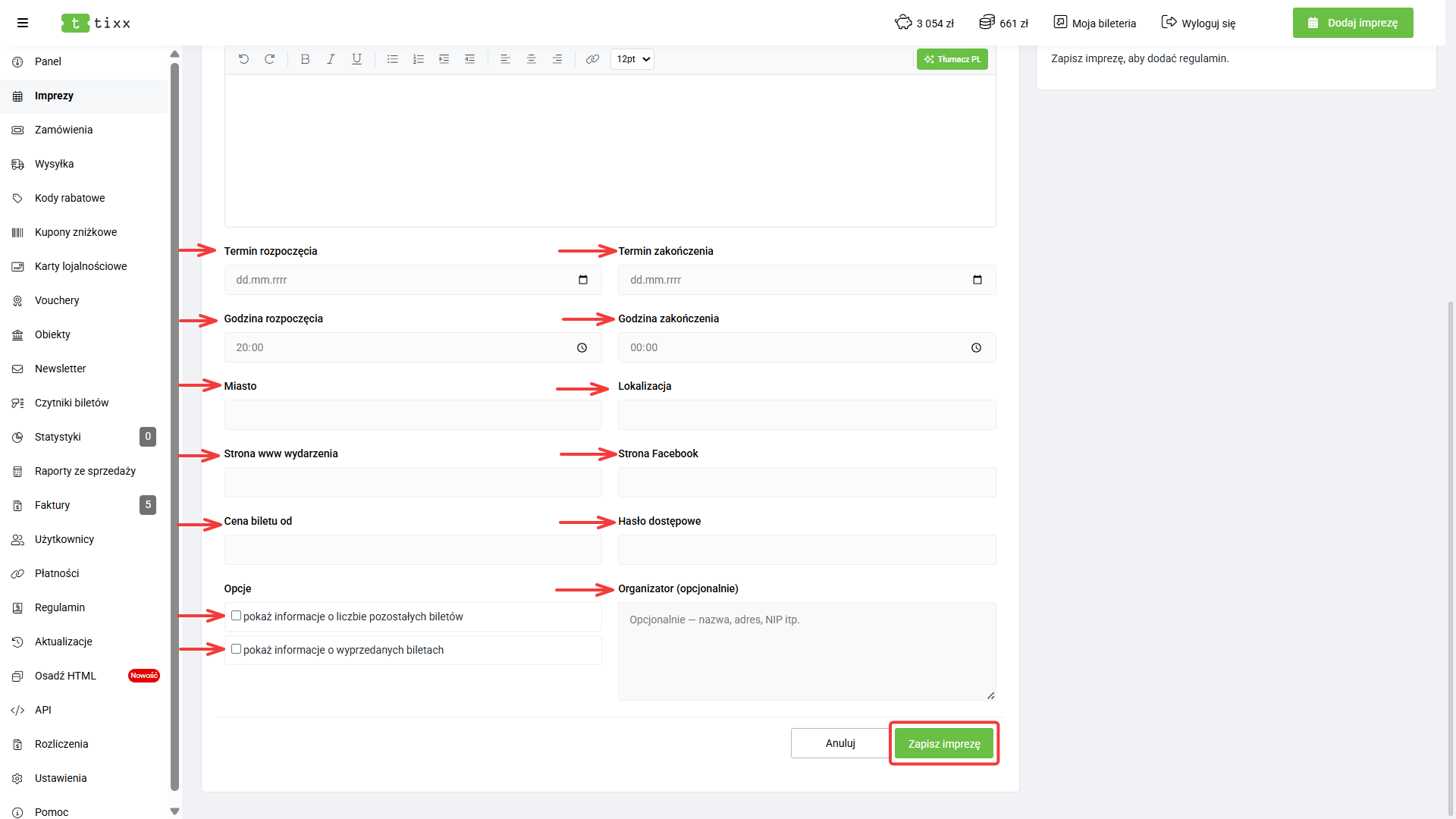Click the coins balance 661 zł
Image resolution: width=1456 pixels, height=819 pixels.
1003,23
